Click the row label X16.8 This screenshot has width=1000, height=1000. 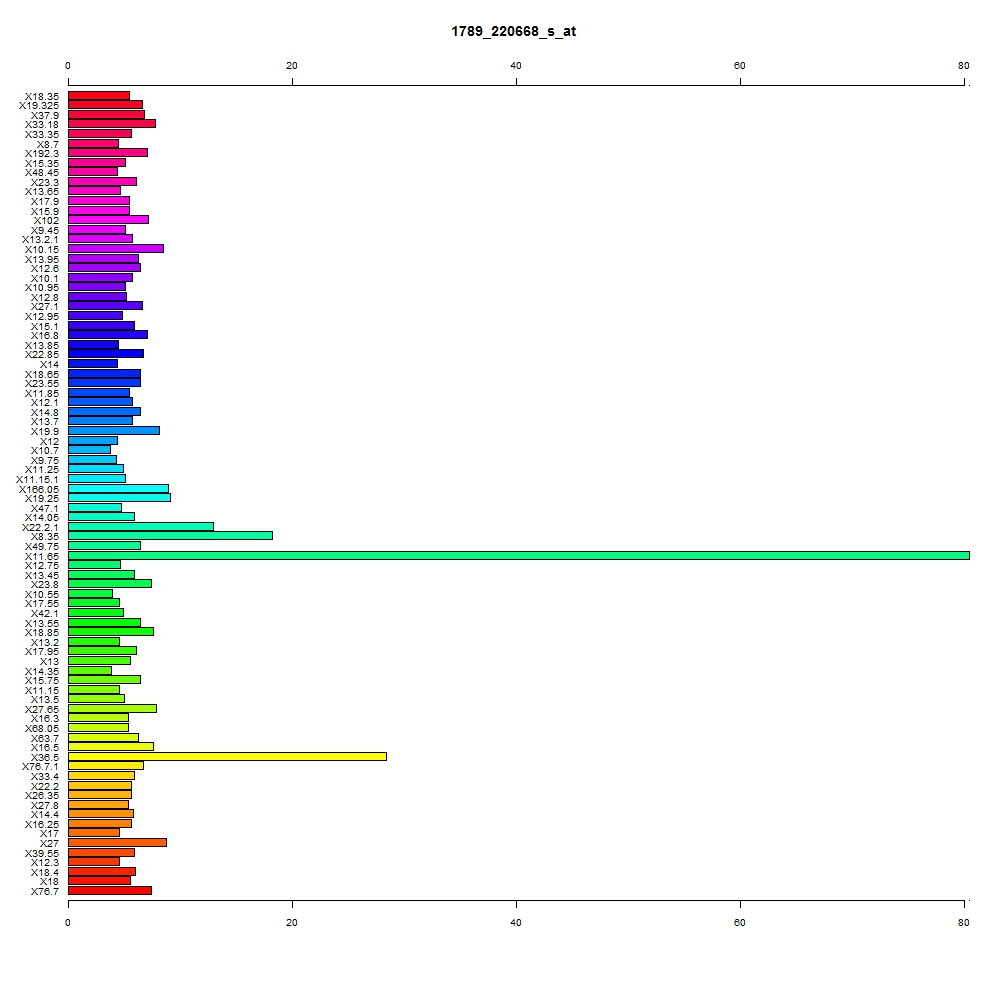[45, 335]
